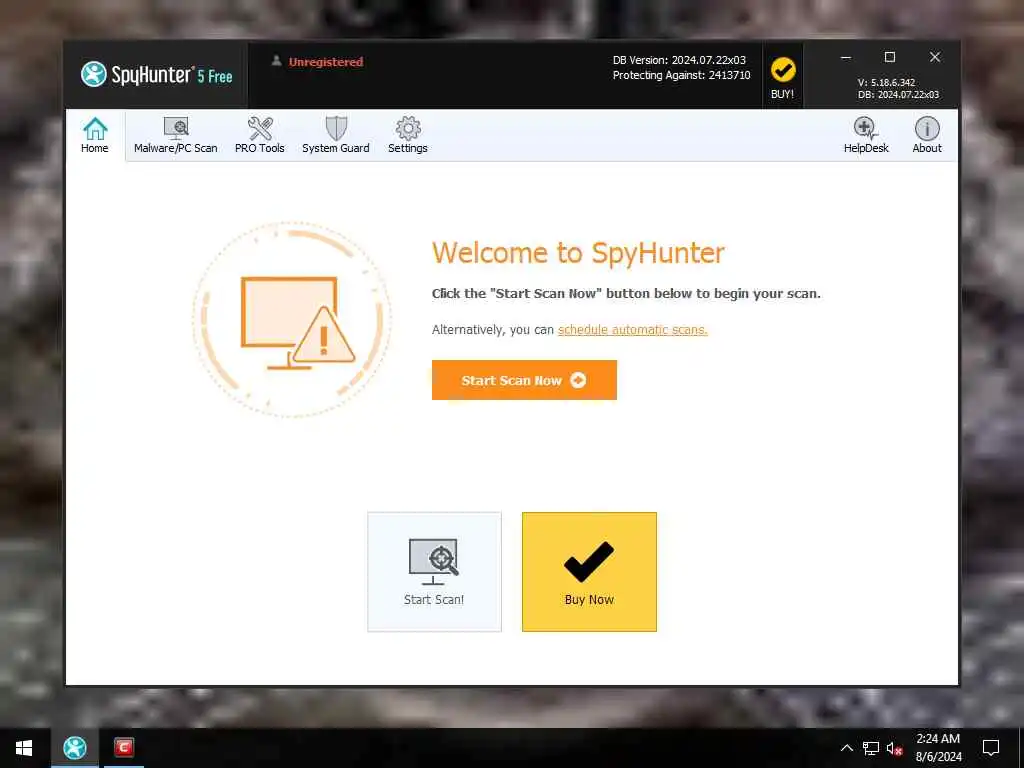Click the DB Version text in the header
Viewport: 1024px width, 768px height.
coord(679,60)
